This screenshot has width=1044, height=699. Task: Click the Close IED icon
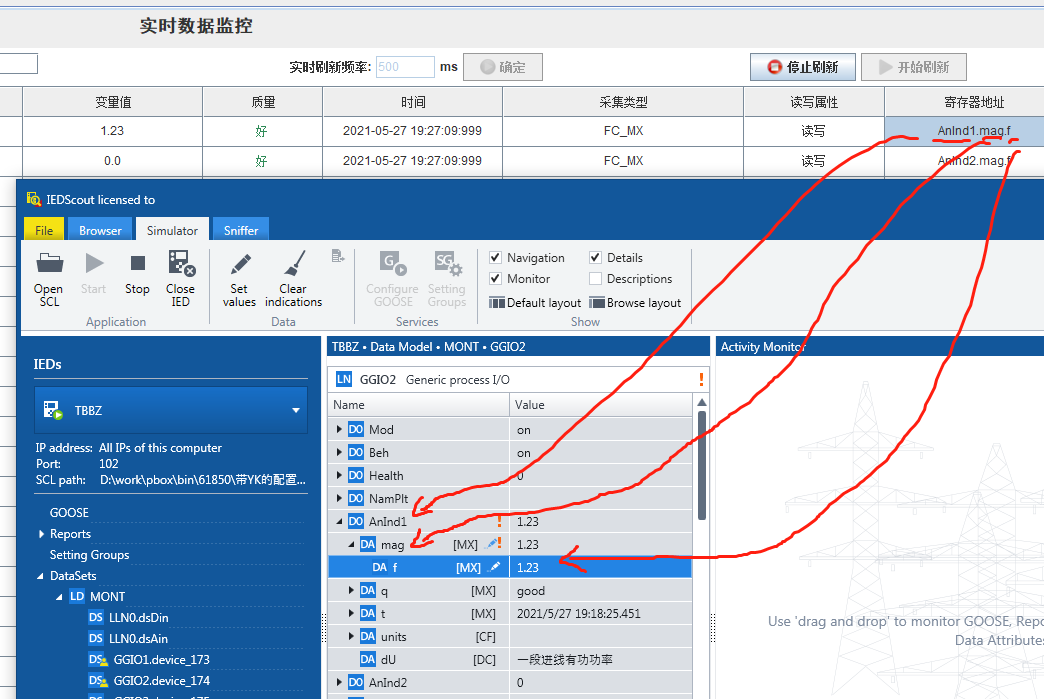(x=181, y=264)
